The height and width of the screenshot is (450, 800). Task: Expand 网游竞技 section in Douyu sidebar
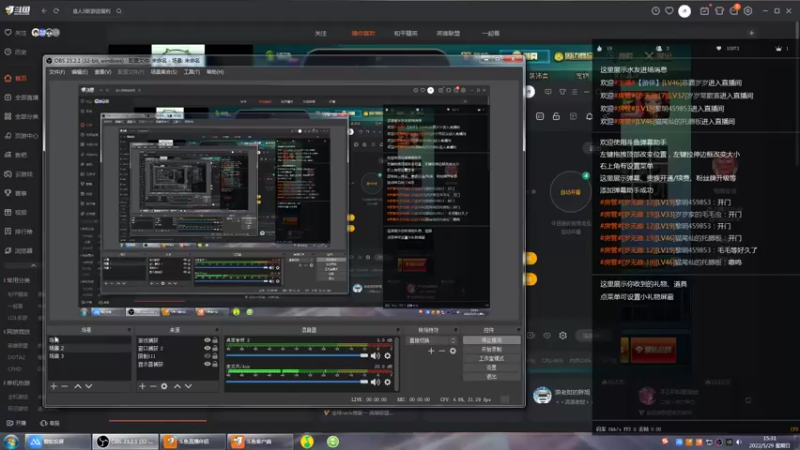coord(17,332)
